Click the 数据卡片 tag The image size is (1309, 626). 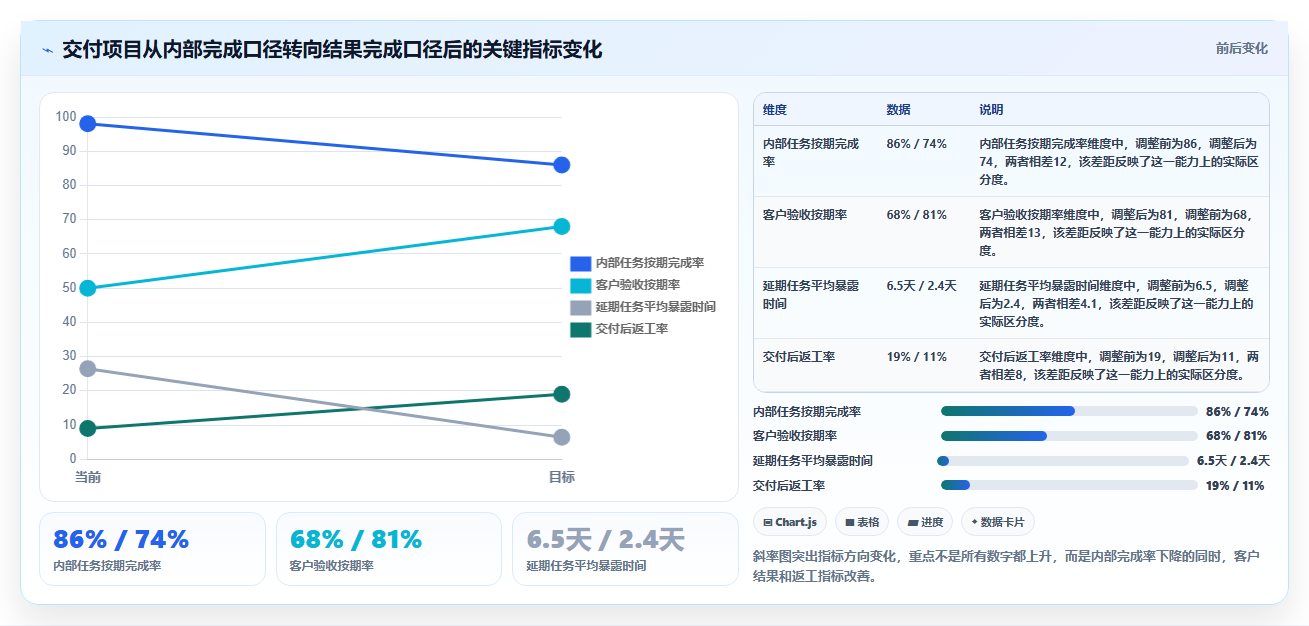click(x=998, y=522)
